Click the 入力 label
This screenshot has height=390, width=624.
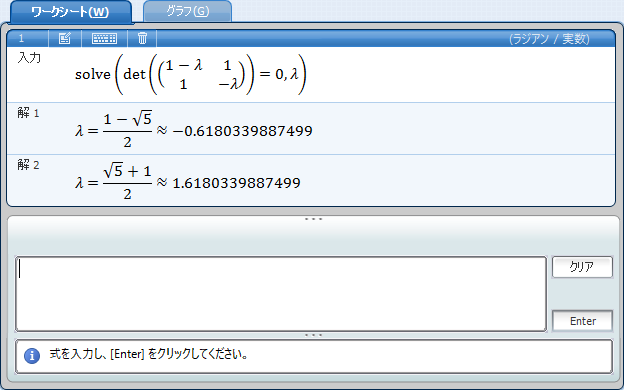coord(29,58)
